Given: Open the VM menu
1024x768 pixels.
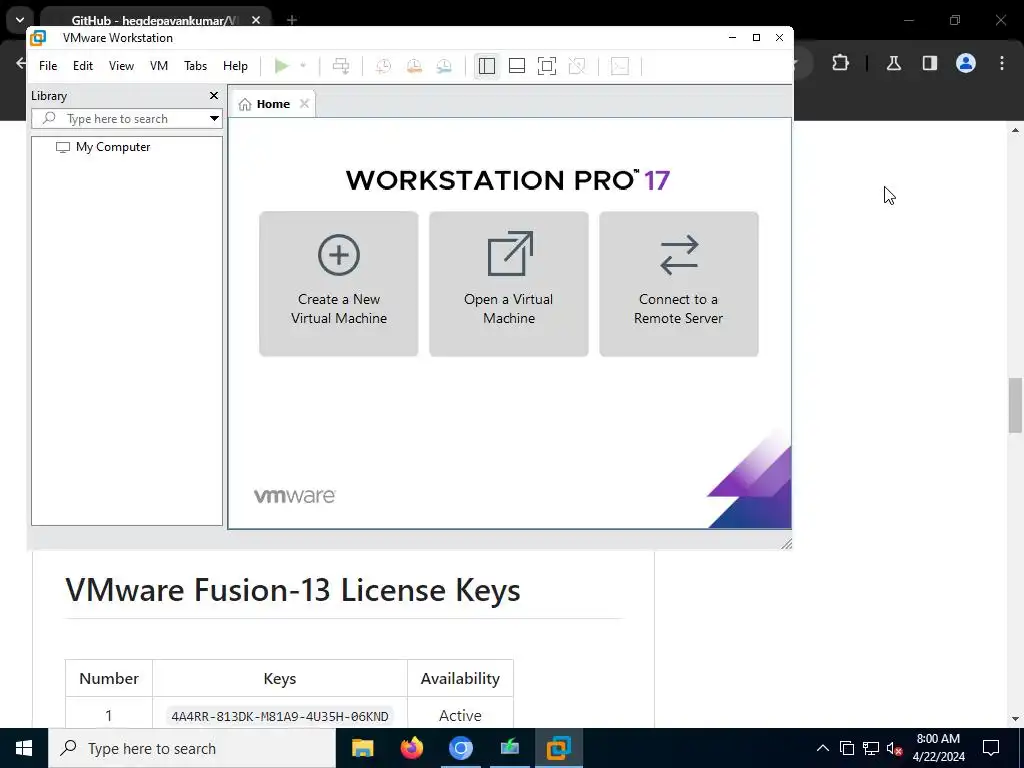Looking at the screenshot, I should point(159,66).
